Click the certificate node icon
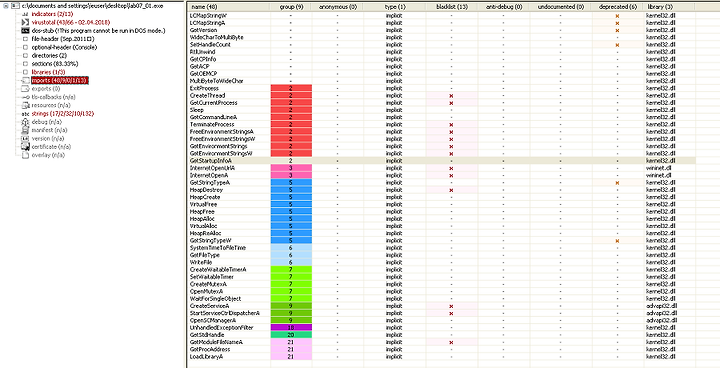Screen dimensions: 720x368 click(26, 147)
